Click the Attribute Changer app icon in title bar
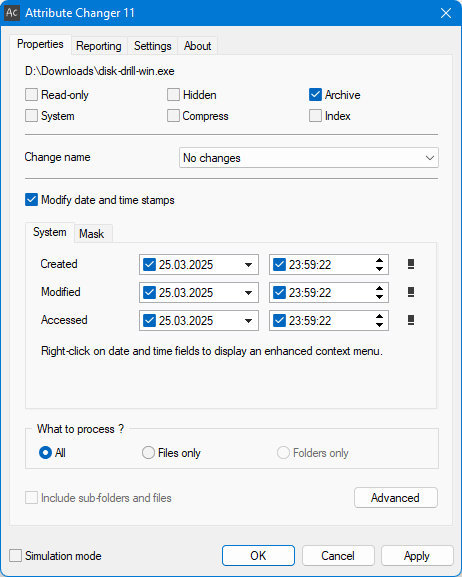The height and width of the screenshot is (577, 462). pos(11,13)
